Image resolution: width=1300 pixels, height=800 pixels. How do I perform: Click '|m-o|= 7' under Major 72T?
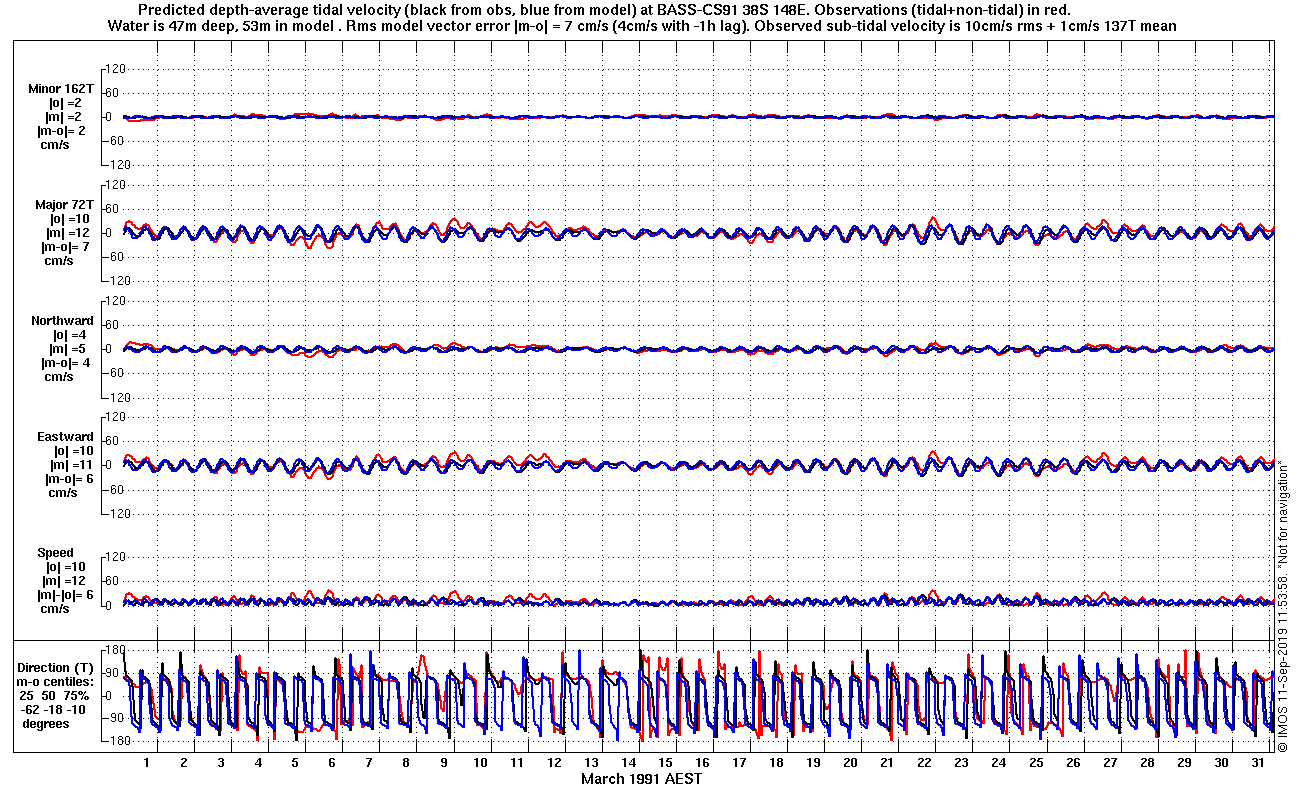[67, 246]
